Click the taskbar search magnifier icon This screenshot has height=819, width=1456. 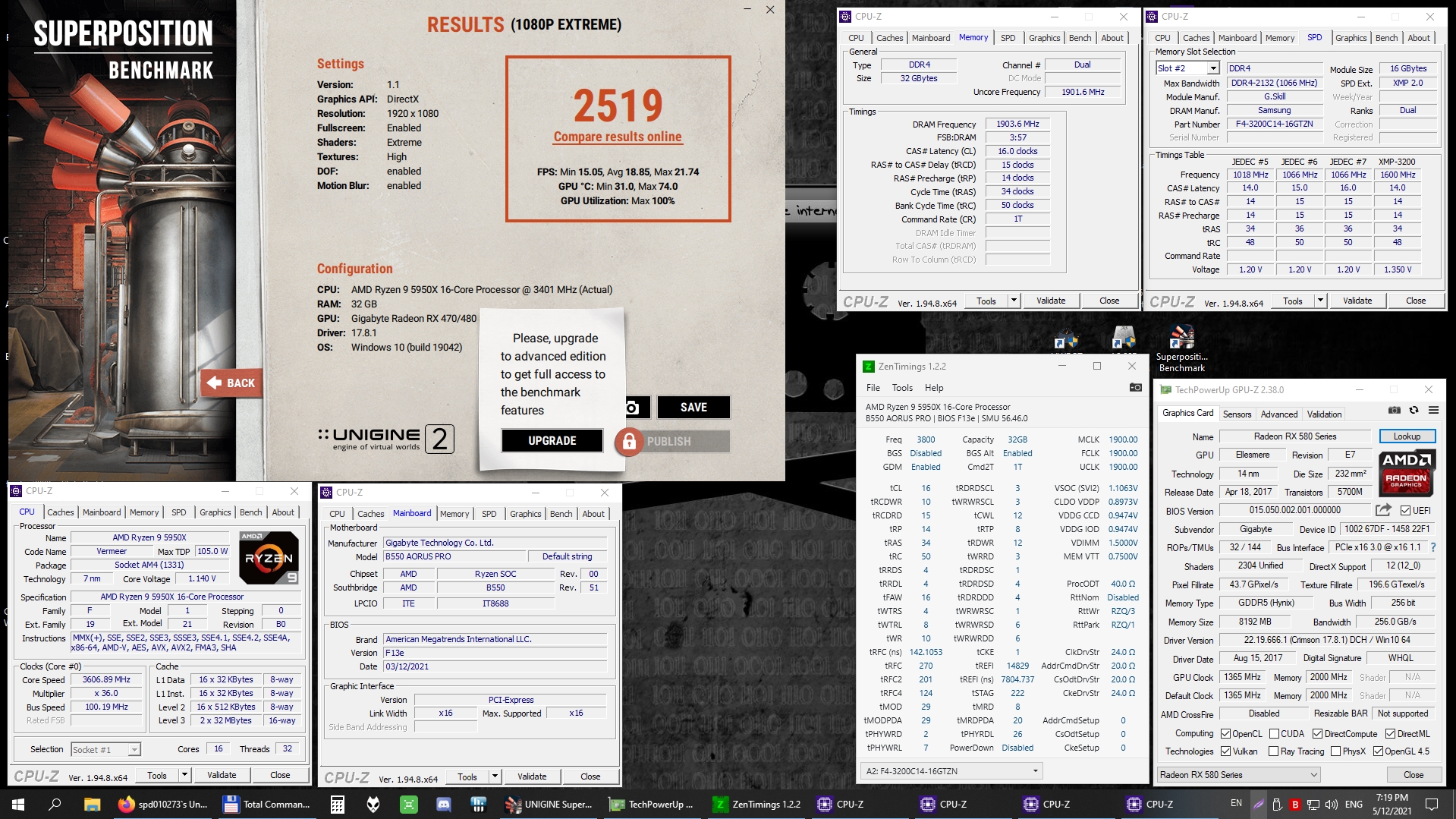55,804
